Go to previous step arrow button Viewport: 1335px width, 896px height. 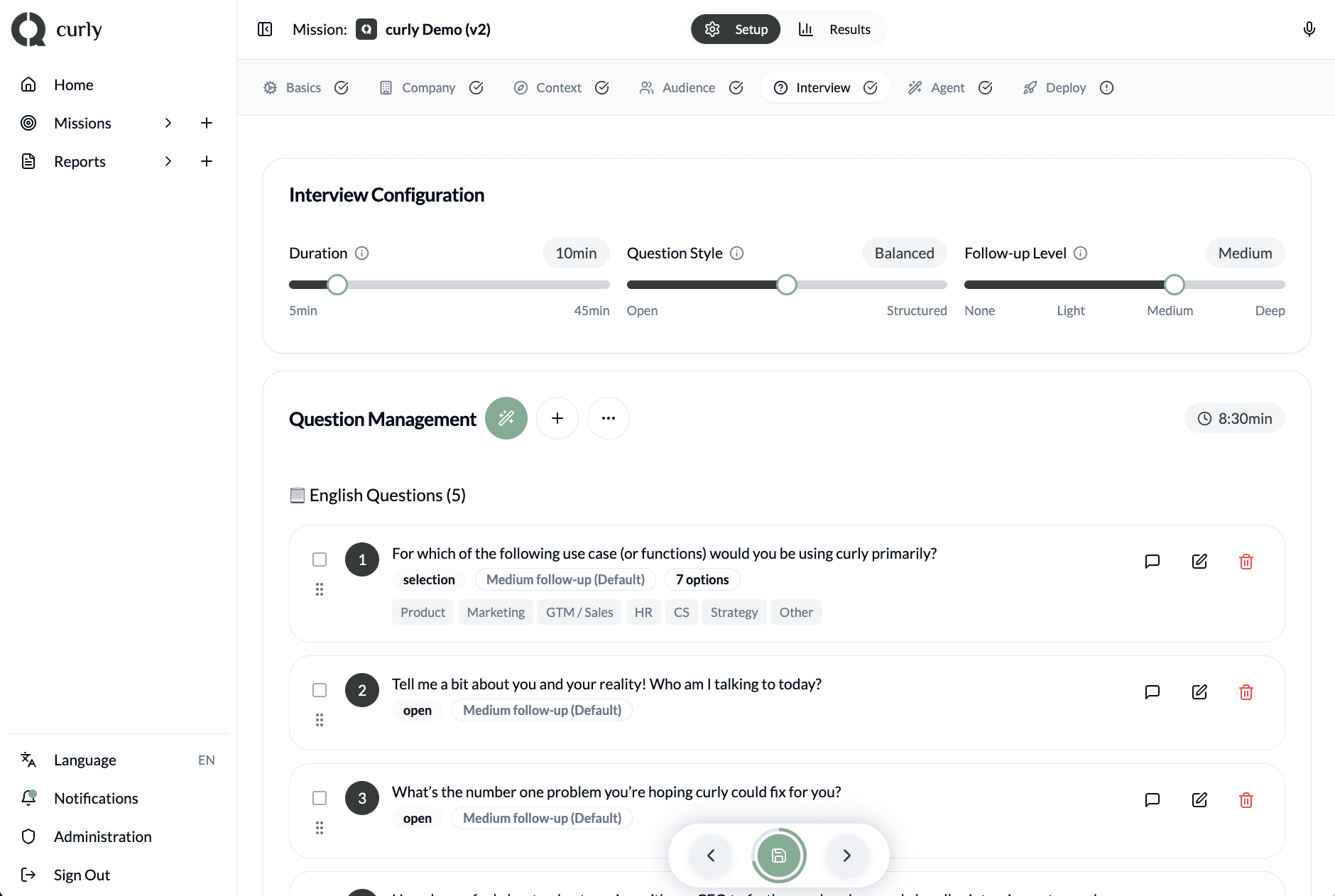711,856
